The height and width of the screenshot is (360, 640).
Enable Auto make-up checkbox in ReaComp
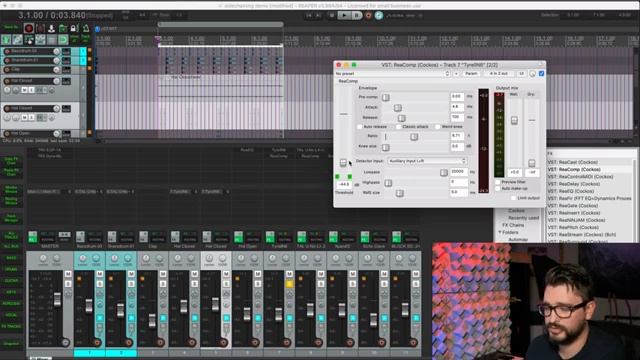[x=498, y=189]
